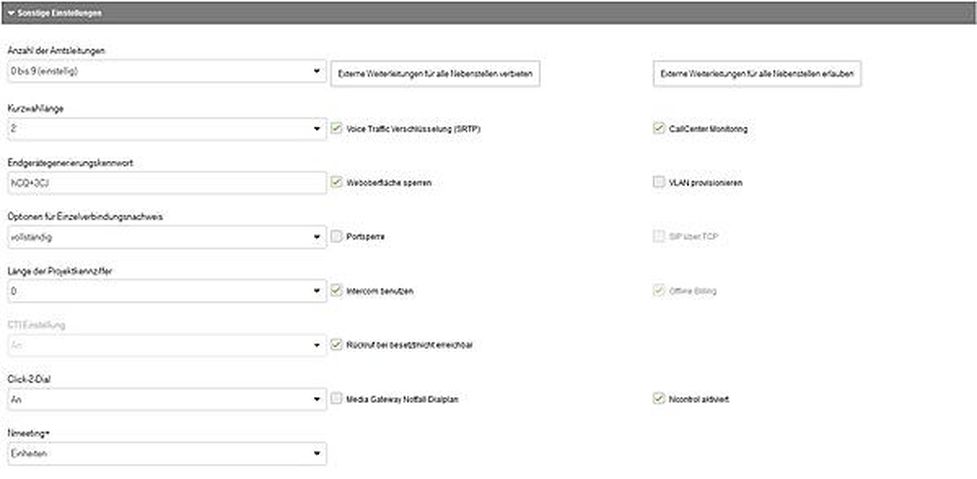Open the CTI Einstellung dropdown
977x479 pixels.
167,346
